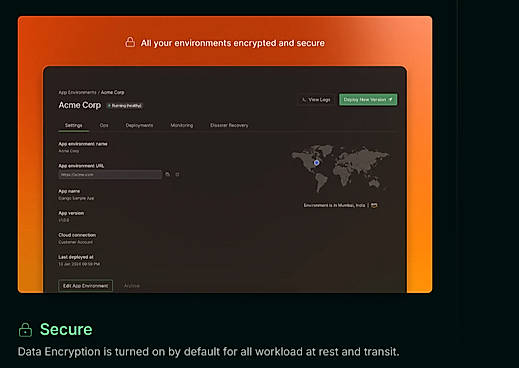The width and height of the screenshot is (519, 368).
Task: Click the App environment URL field
Action: click(x=110, y=174)
